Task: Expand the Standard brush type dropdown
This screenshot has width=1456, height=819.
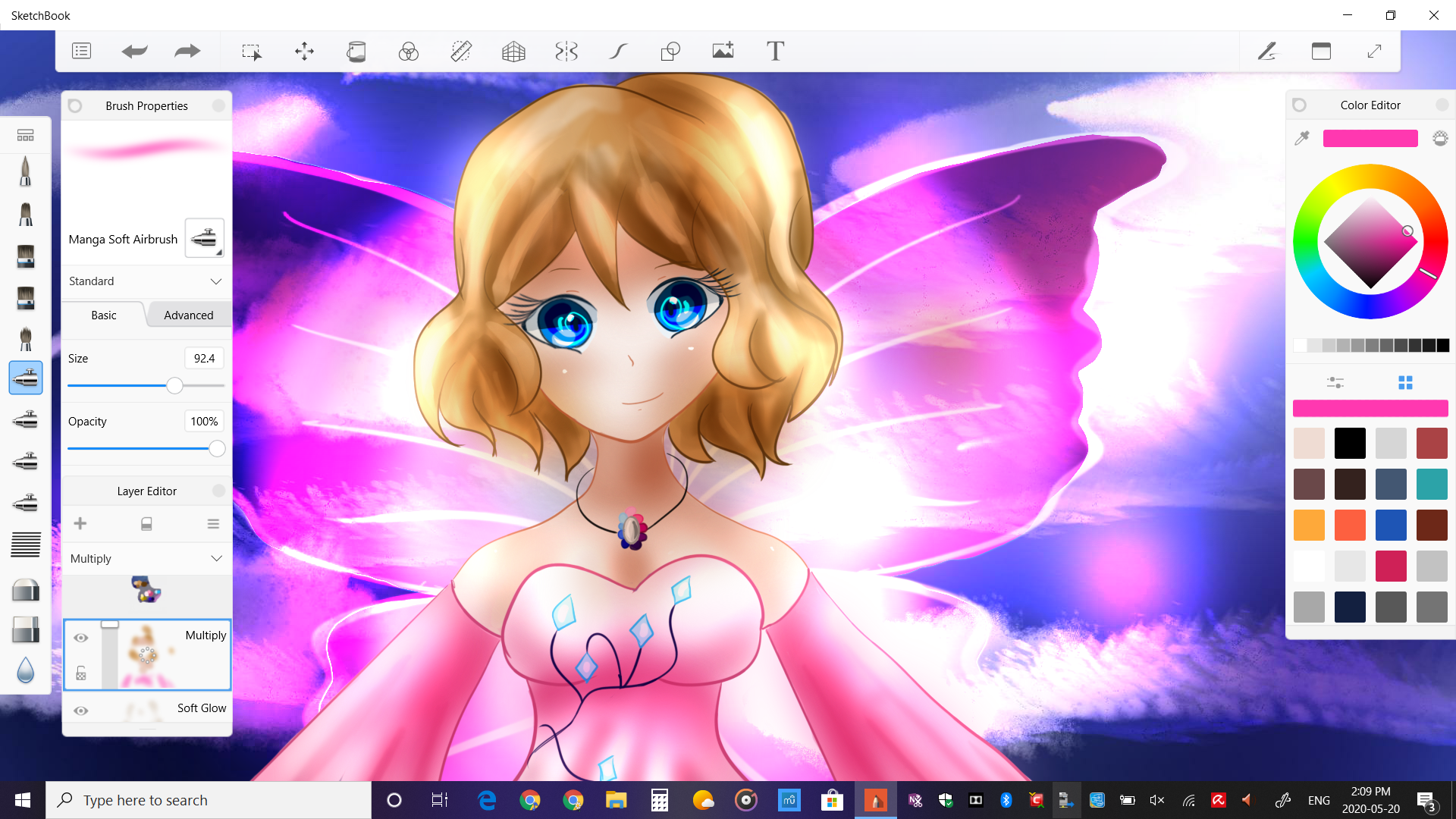Action: pos(146,281)
